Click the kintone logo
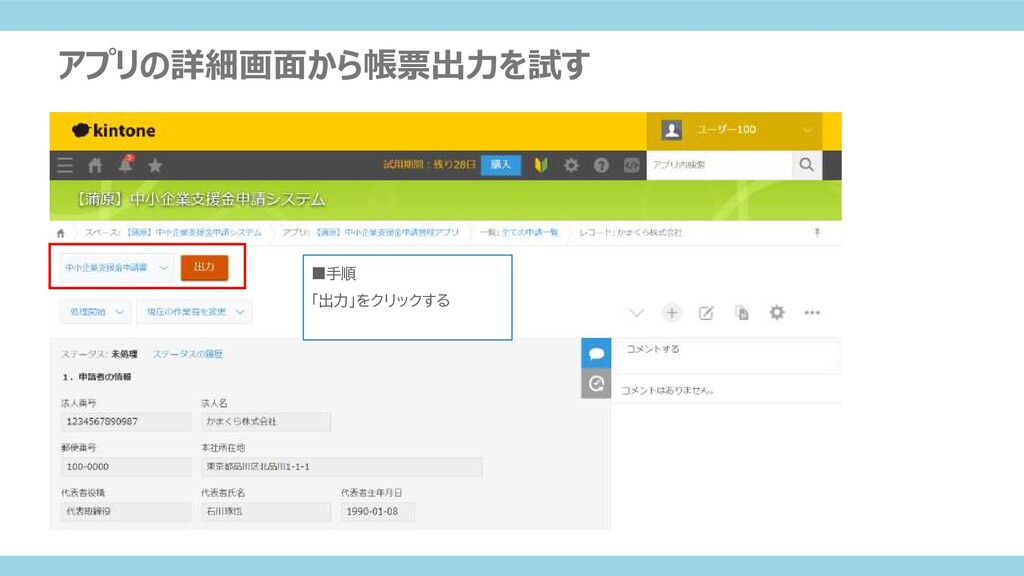Viewport: 1024px width, 576px height. pyautogui.click(x=114, y=131)
